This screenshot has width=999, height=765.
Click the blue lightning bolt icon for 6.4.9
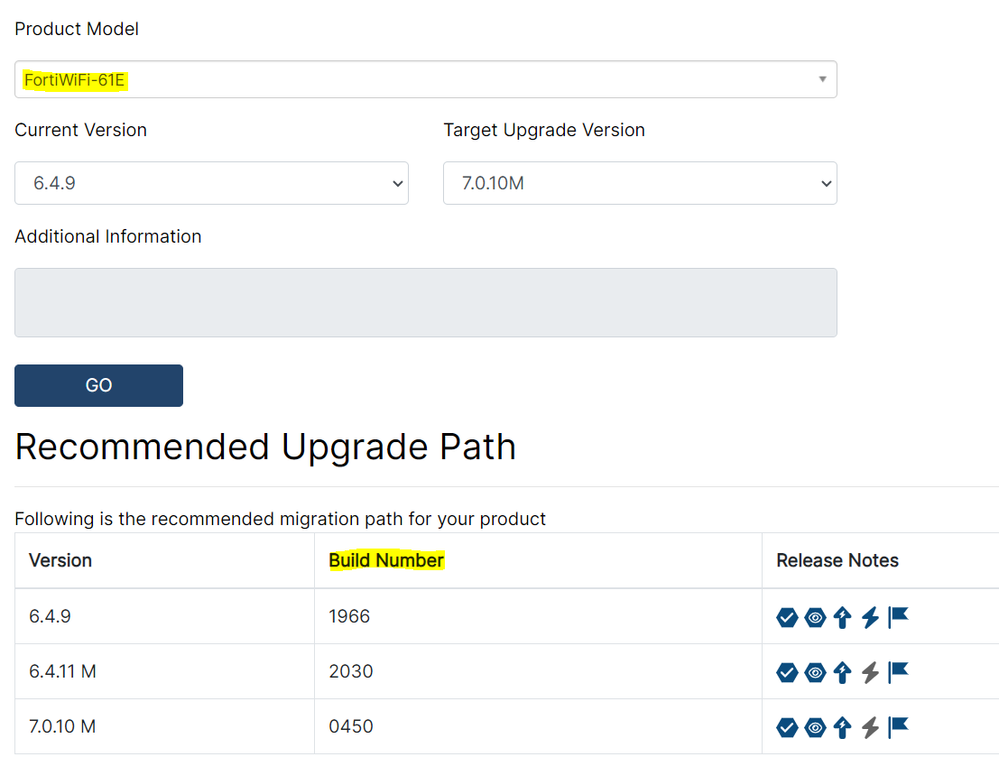point(870,618)
